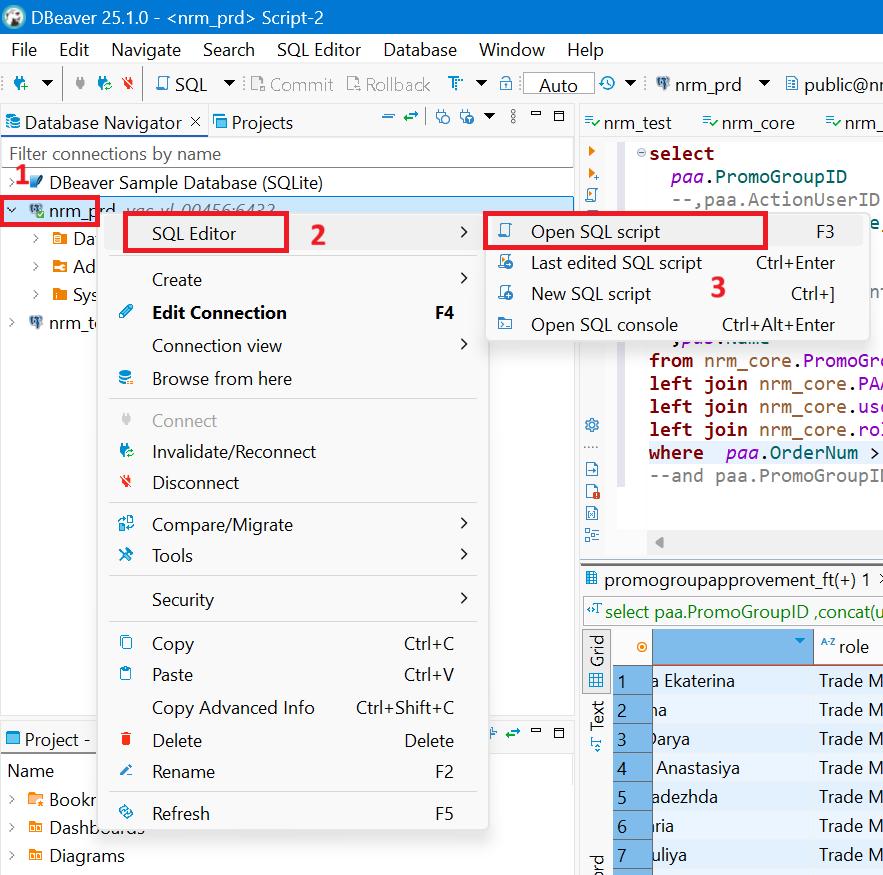
Task: Click the Commit toolbar button
Action: (x=292, y=84)
